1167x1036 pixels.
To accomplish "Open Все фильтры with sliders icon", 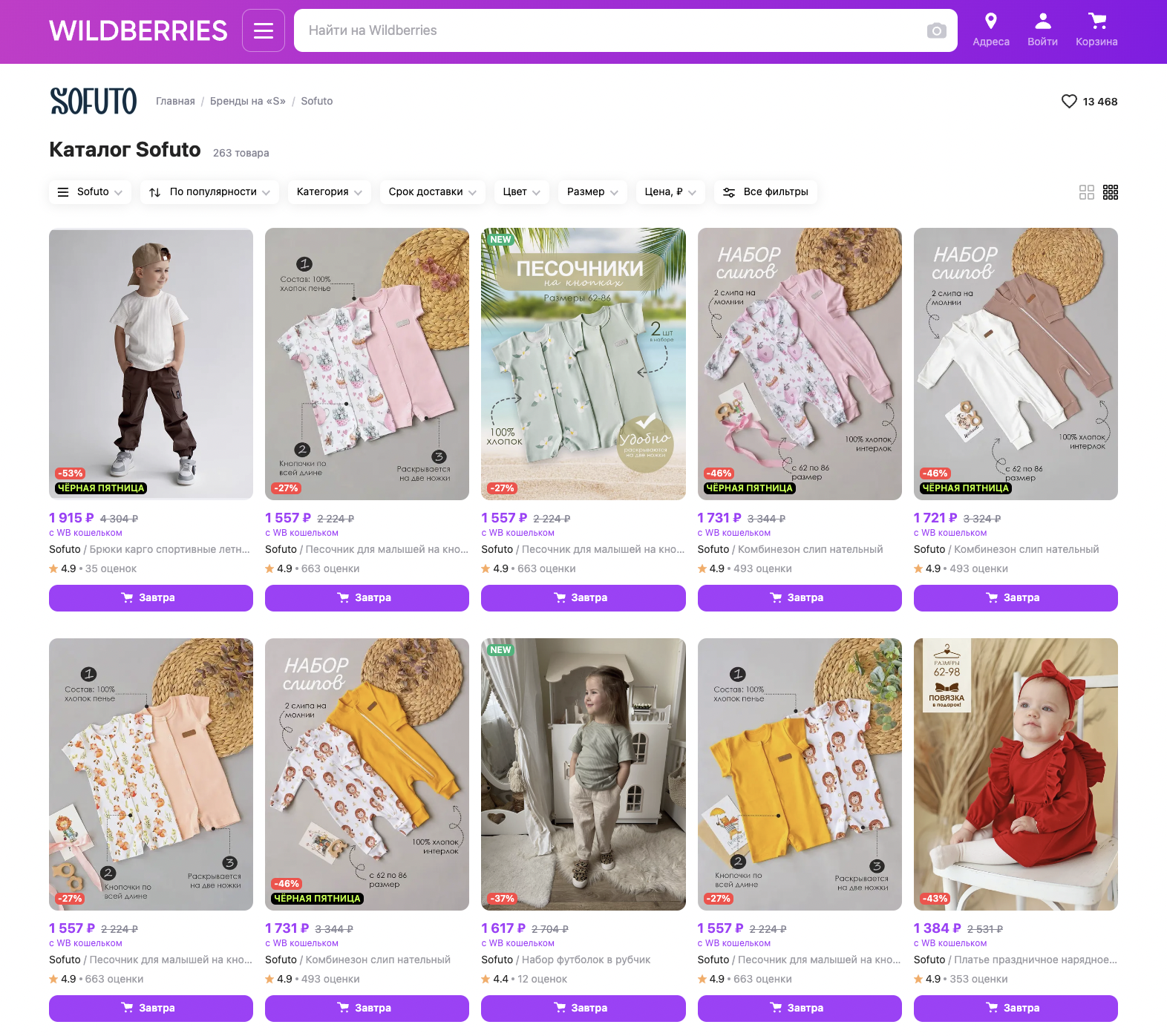I will [x=766, y=192].
